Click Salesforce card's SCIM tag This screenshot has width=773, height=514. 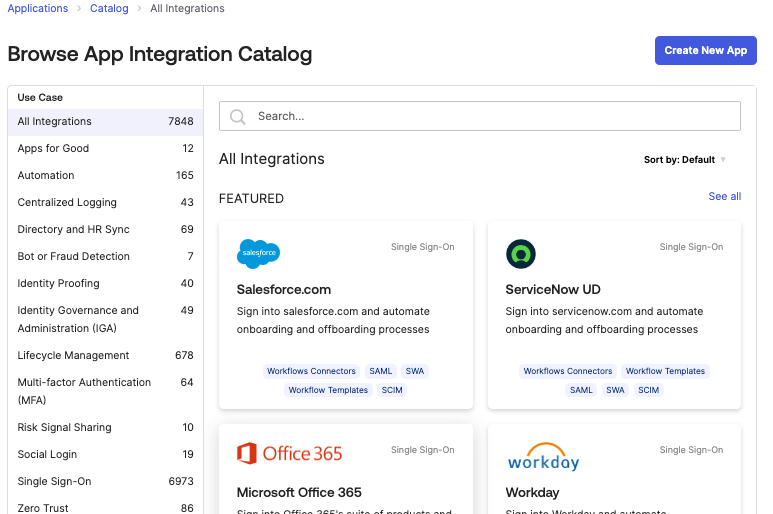pos(392,390)
